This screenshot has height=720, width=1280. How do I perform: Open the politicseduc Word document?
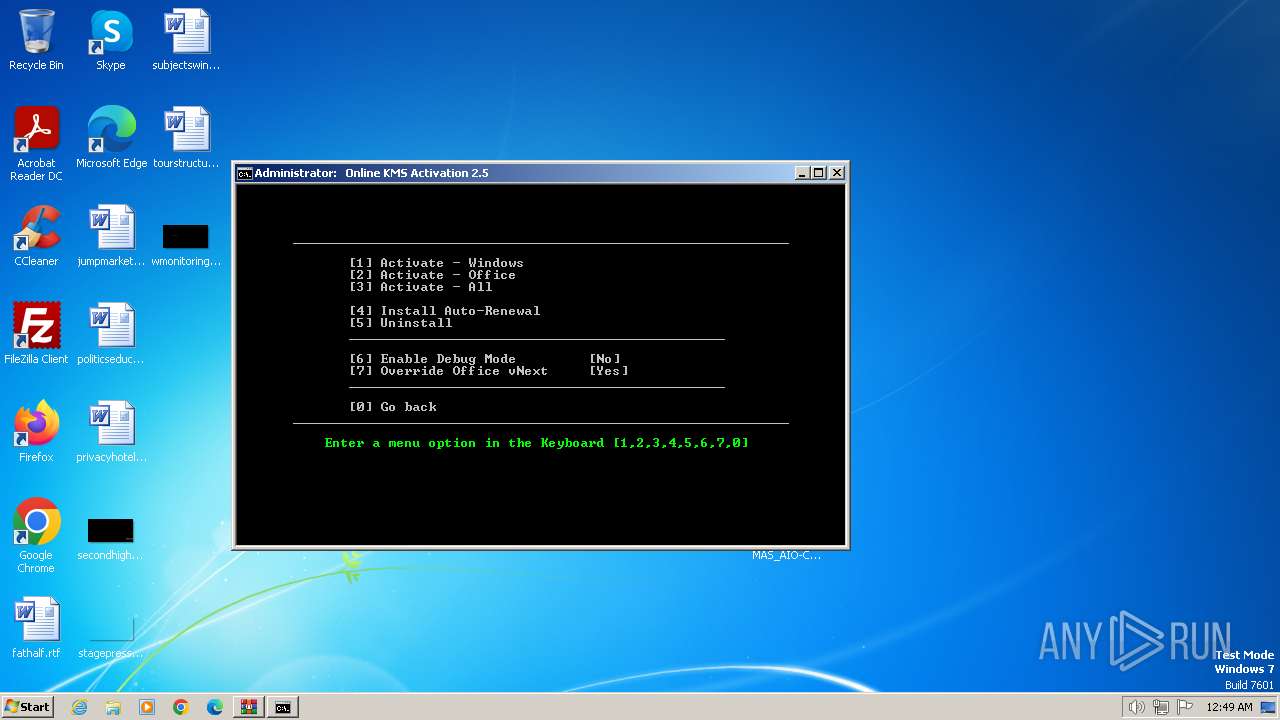[111, 333]
